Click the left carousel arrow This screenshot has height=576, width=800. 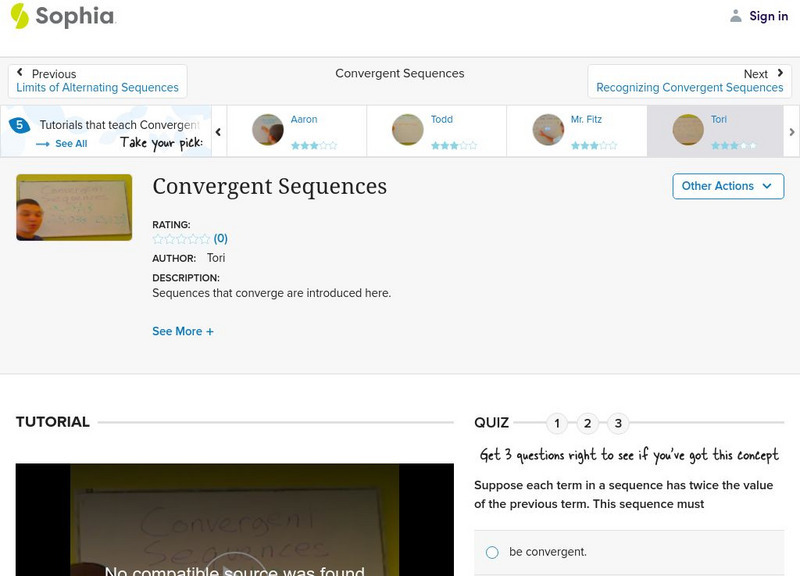[x=218, y=131]
